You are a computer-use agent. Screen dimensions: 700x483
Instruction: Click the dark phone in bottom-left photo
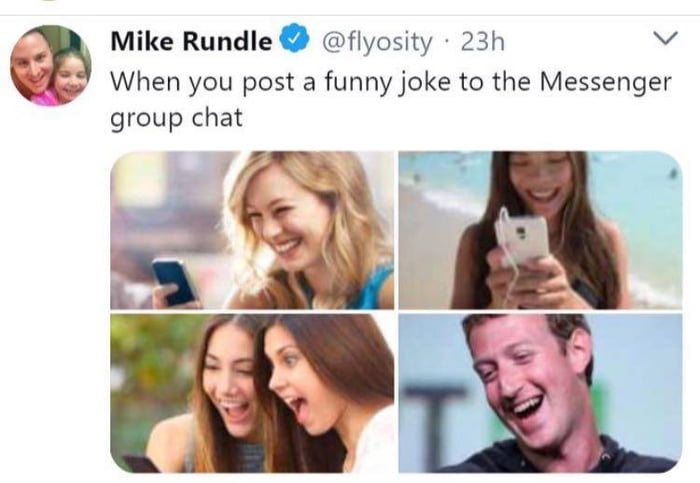pyautogui.click(x=140, y=464)
